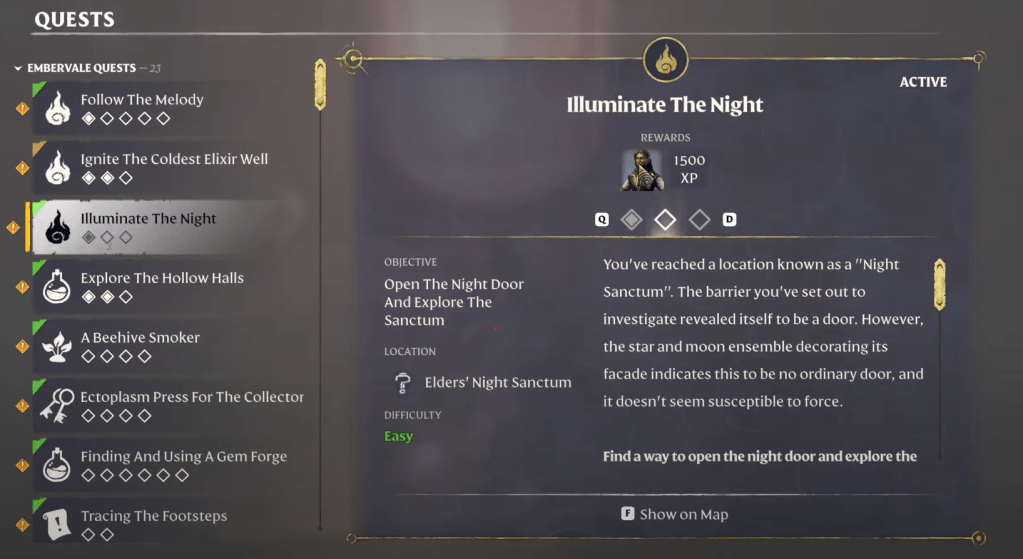Click the plant icon for A Beehive Smoker
This screenshot has width=1023, height=559.
tap(58, 346)
